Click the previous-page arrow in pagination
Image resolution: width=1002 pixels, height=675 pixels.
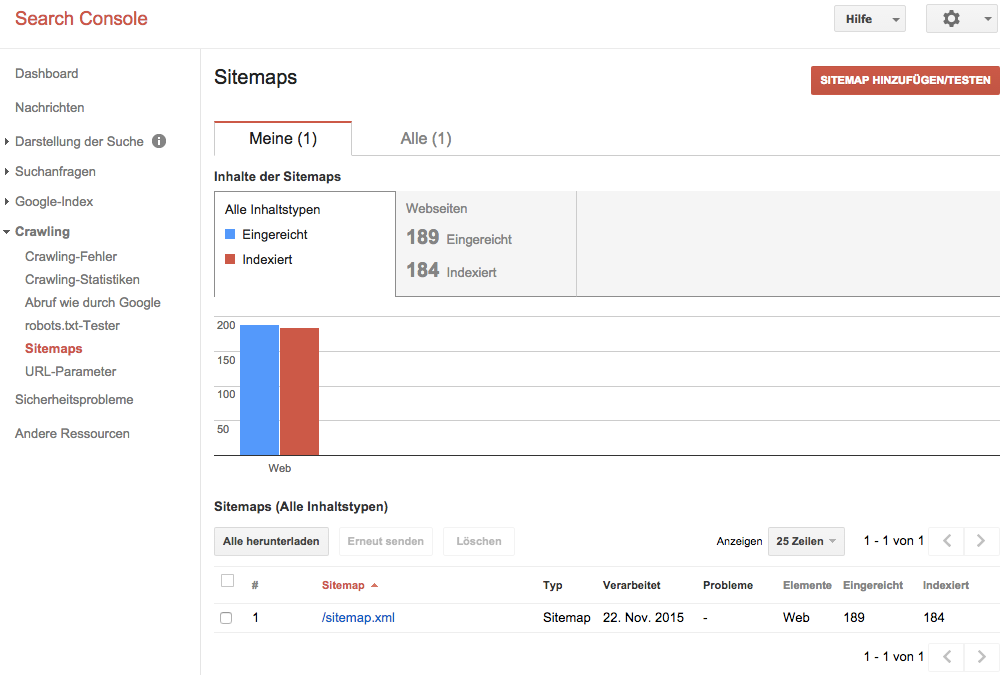pyautogui.click(x=946, y=541)
